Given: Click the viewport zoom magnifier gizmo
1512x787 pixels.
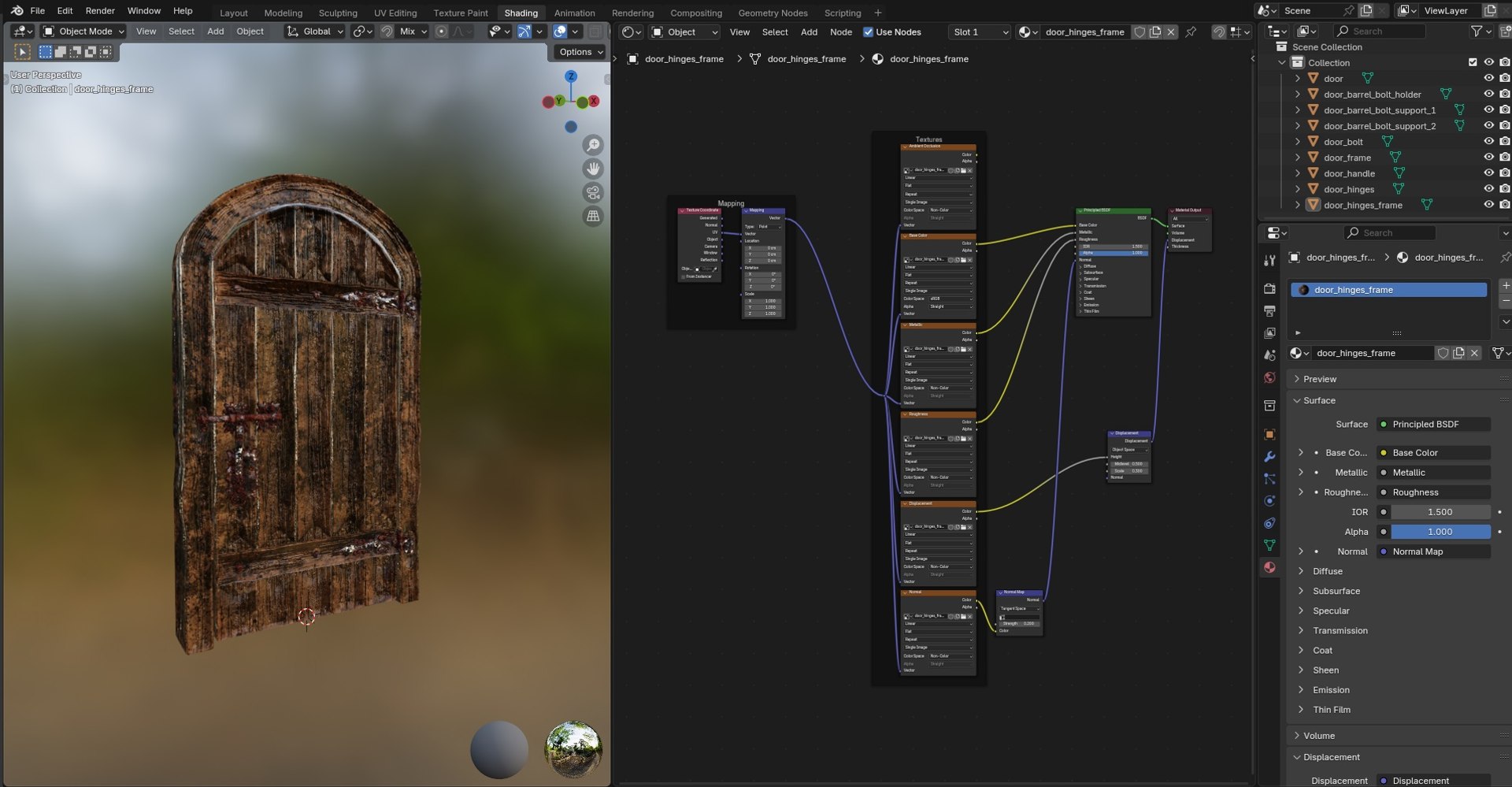Looking at the screenshot, I should pos(593,145).
